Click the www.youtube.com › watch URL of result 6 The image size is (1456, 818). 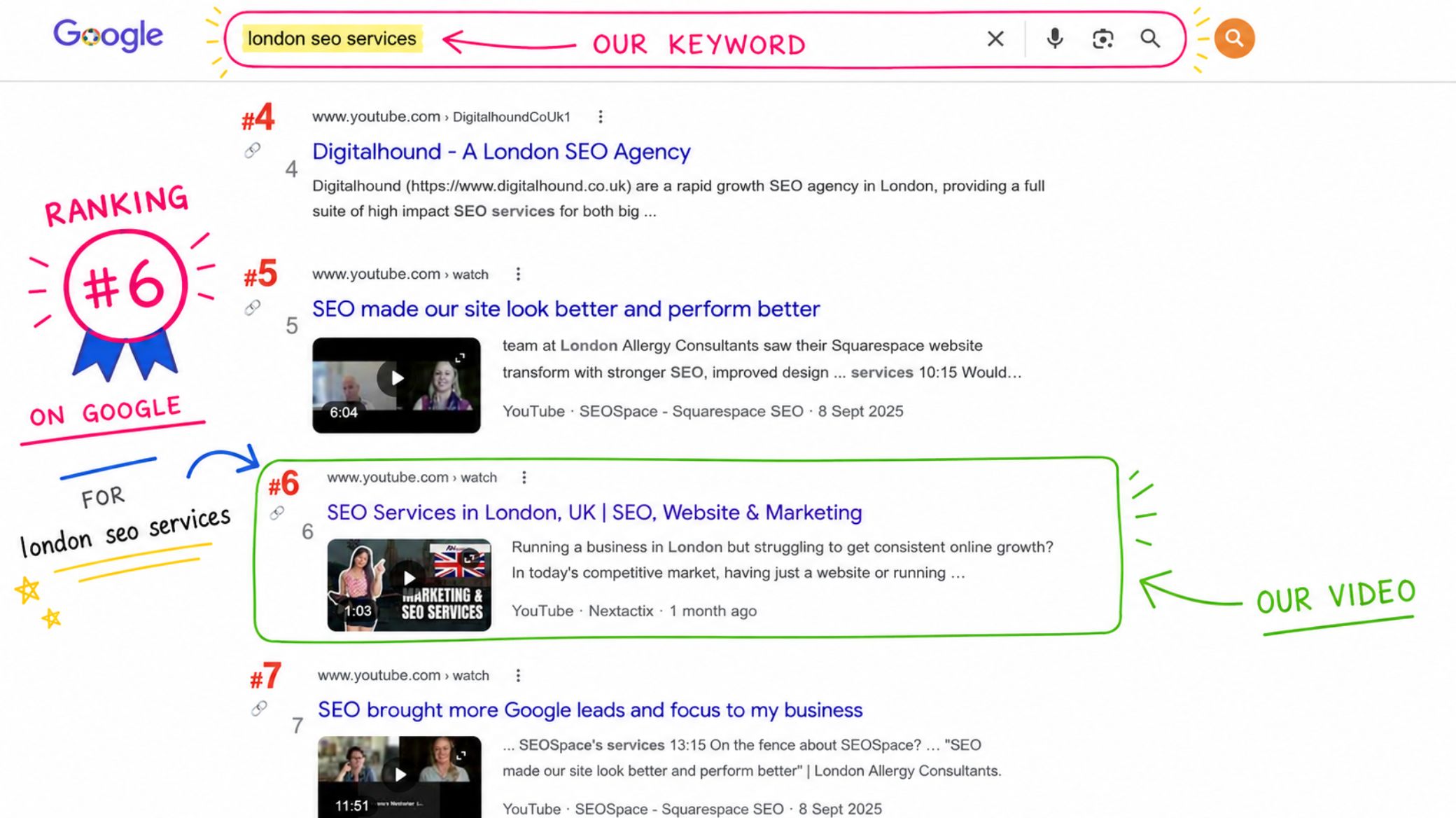[412, 478]
